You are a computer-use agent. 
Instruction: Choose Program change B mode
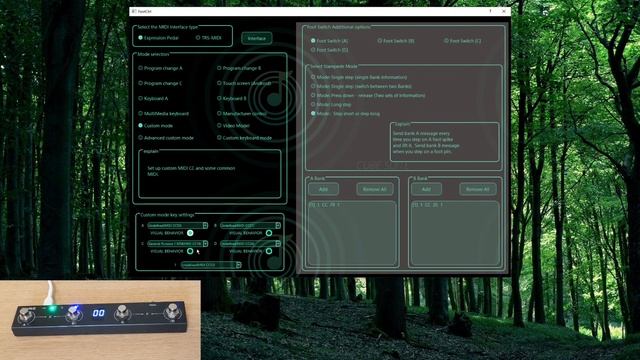pos(240,68)
